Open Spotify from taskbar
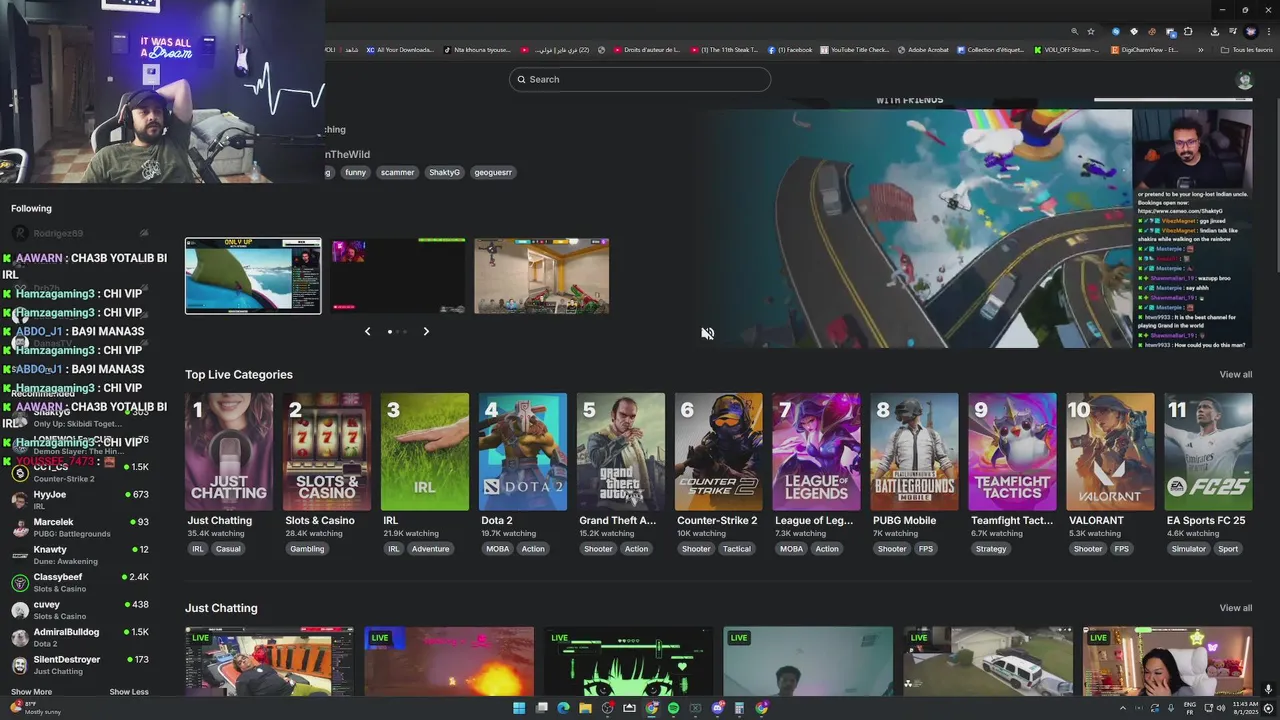Image resolution: width=1280 pixels, height=720 pixels. (x=673, y=708)
